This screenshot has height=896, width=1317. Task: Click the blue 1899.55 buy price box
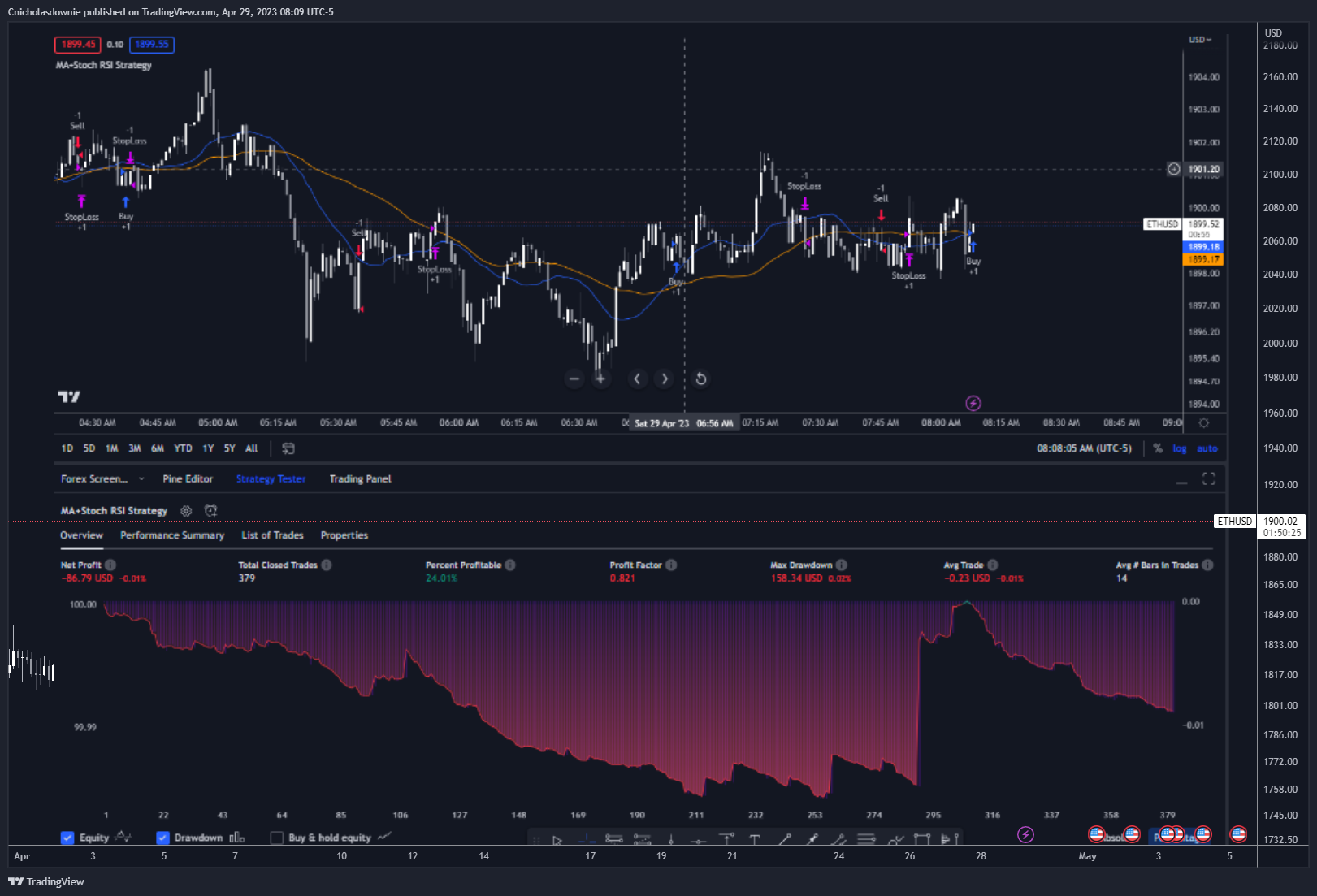point(152,45)
